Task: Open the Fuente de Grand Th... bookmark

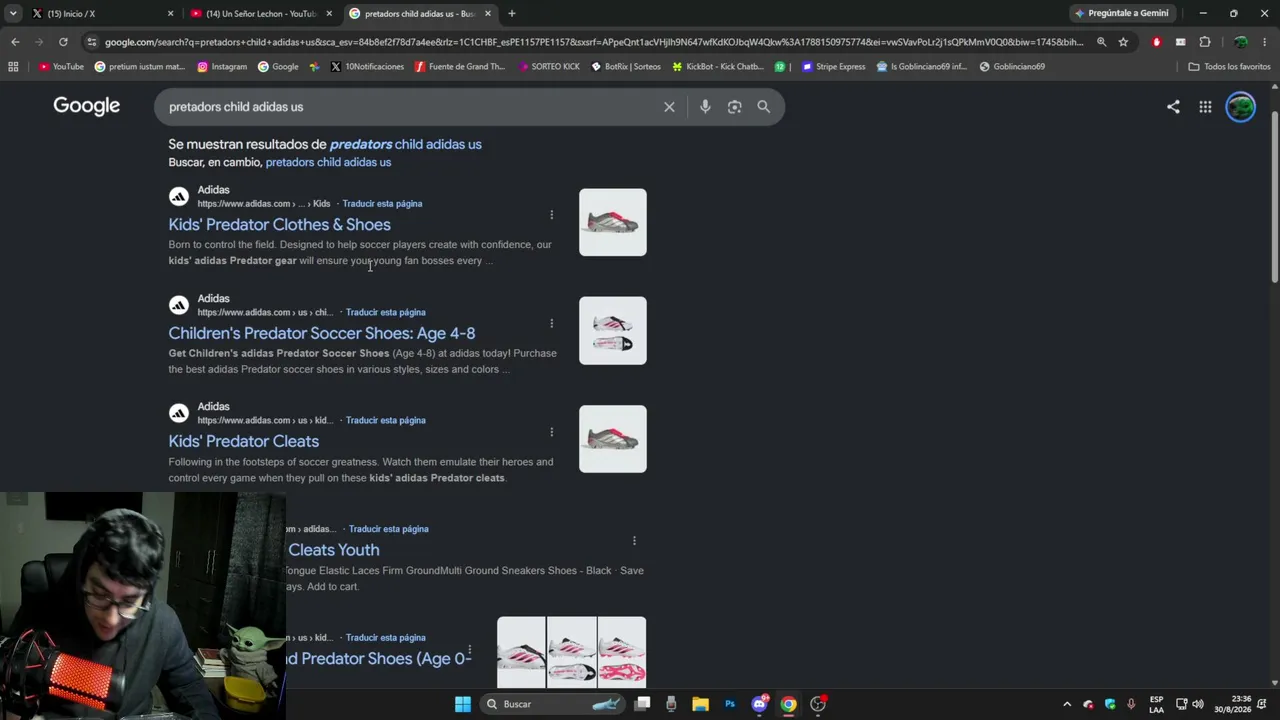Action: tap(460, 67)
